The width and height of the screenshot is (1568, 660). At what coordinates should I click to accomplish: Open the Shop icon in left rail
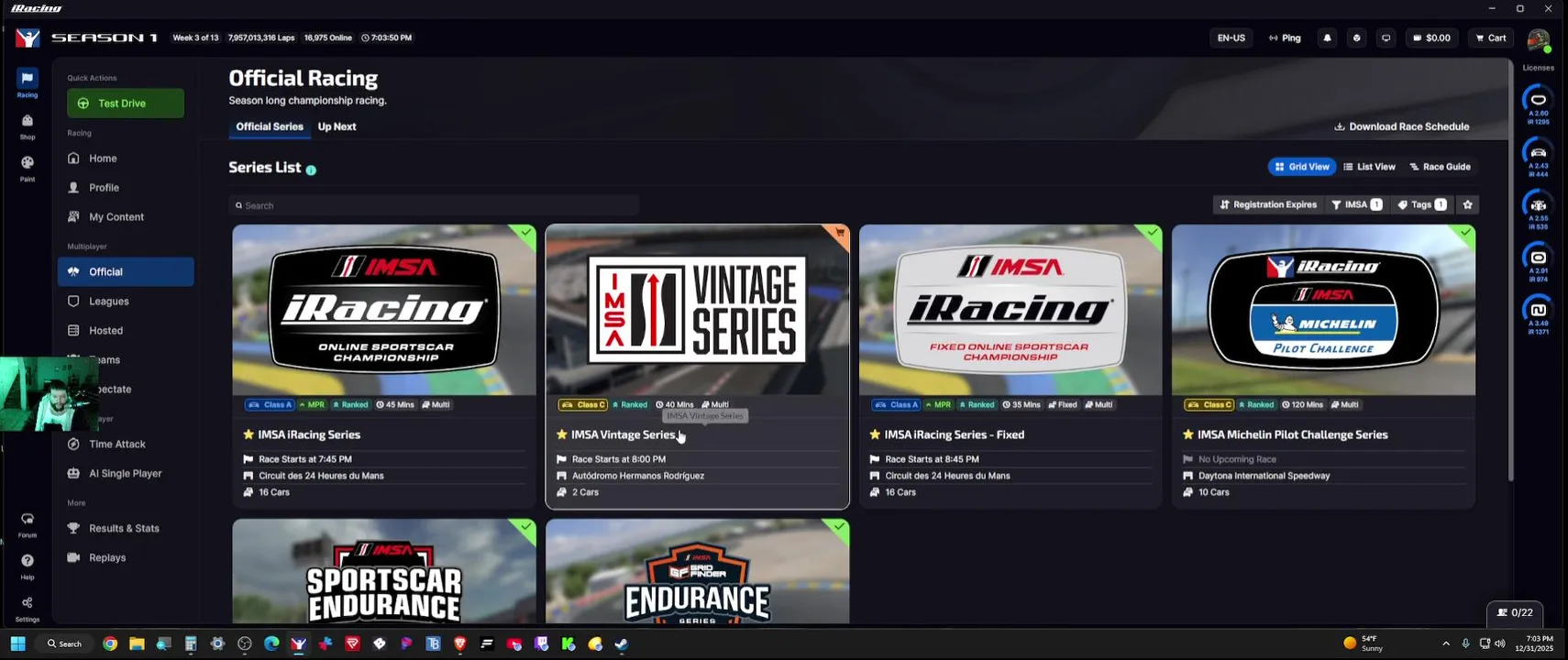(28, 126)
